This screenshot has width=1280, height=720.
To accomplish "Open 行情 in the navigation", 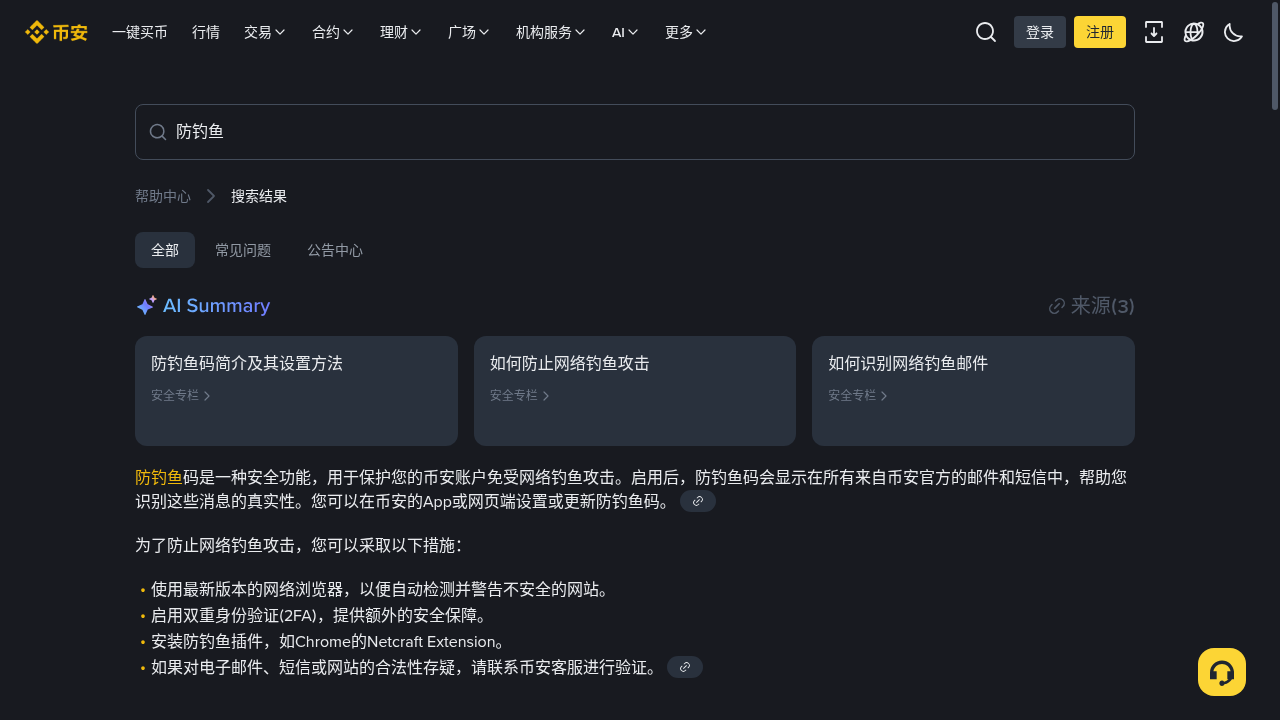I will pos(206,32).
